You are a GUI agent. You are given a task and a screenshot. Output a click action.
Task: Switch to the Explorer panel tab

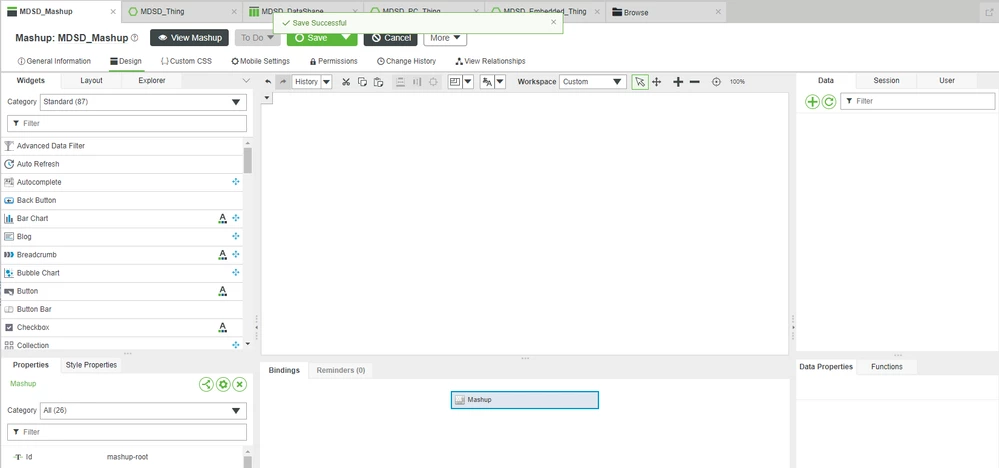click(152, 81)
